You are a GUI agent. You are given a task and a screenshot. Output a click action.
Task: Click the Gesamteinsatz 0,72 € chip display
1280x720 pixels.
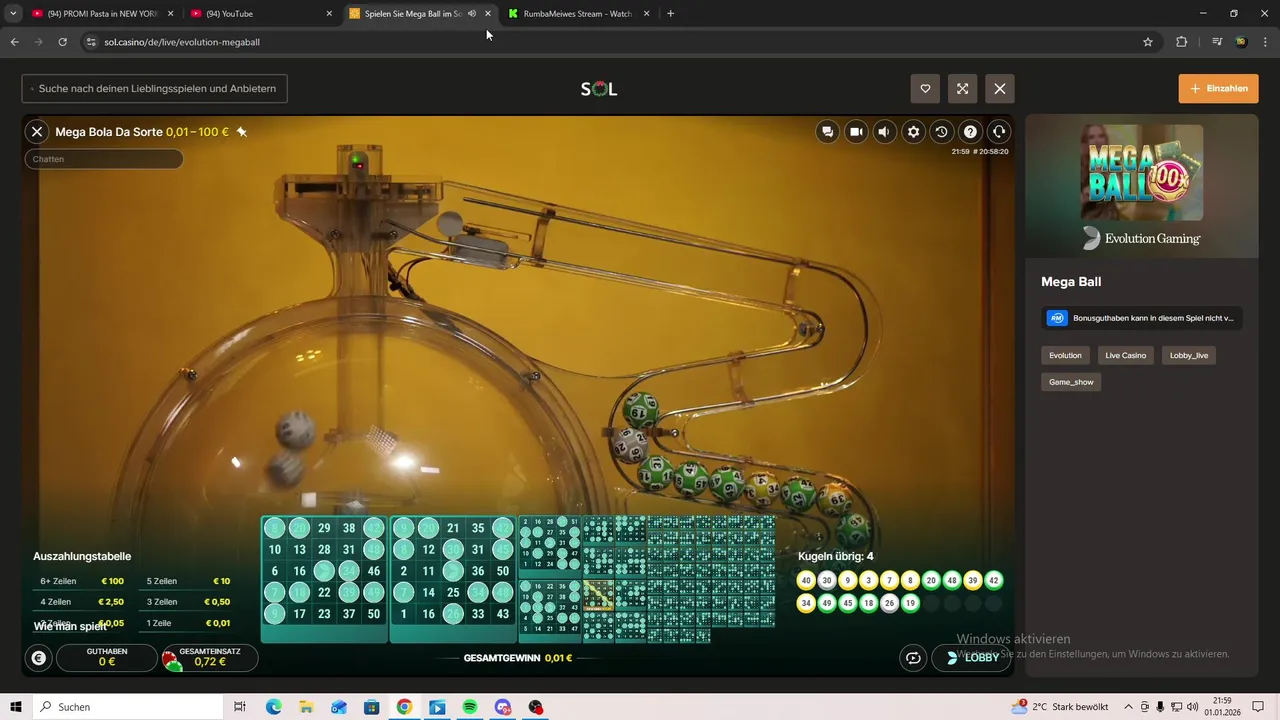pos(210,658)
